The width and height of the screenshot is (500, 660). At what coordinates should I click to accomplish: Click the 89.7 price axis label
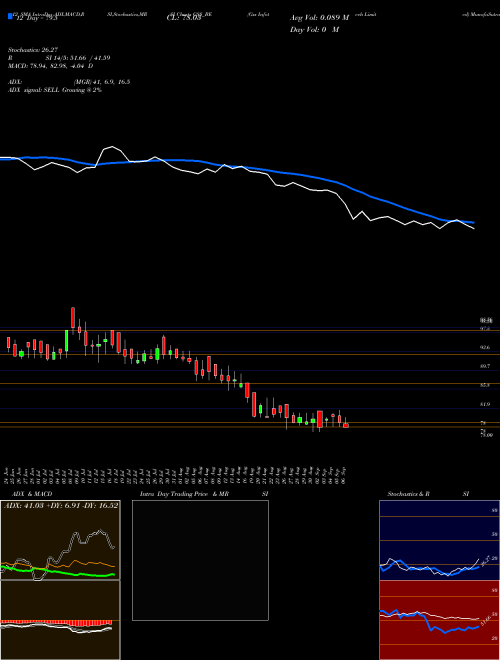[x=485, y=367]
